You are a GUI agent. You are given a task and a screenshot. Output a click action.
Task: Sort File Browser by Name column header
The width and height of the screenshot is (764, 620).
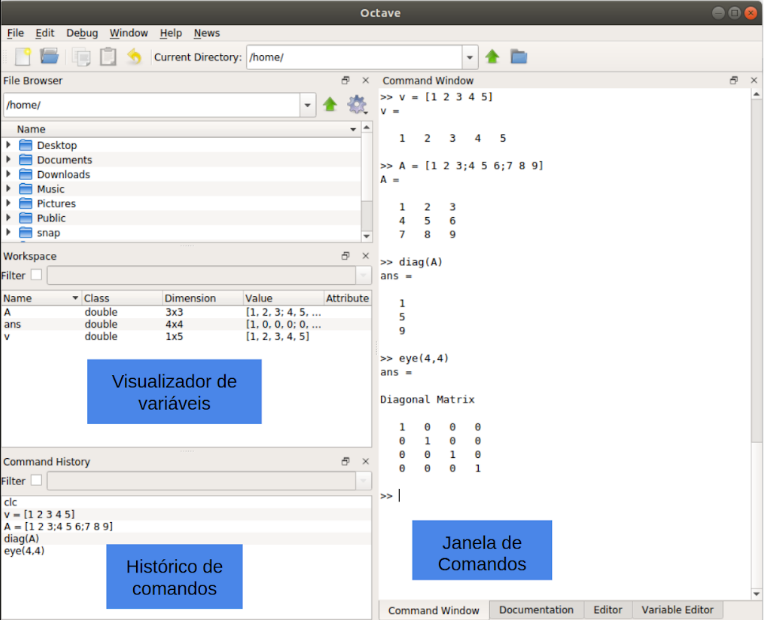point(181,129)
